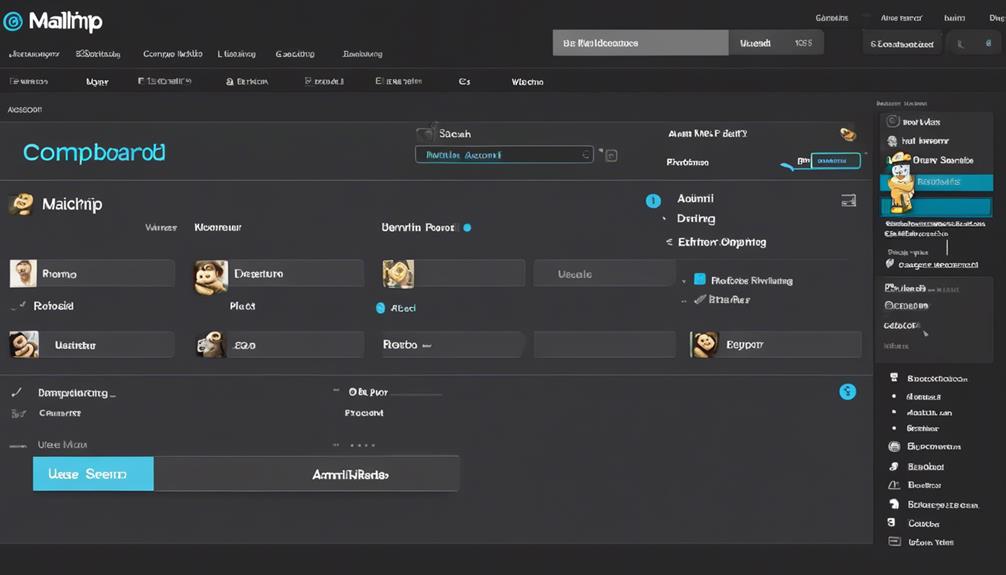
Task: Click the pencil icon beside Dompriarcing
Action: pyautogui.click(x=17, y=392)
